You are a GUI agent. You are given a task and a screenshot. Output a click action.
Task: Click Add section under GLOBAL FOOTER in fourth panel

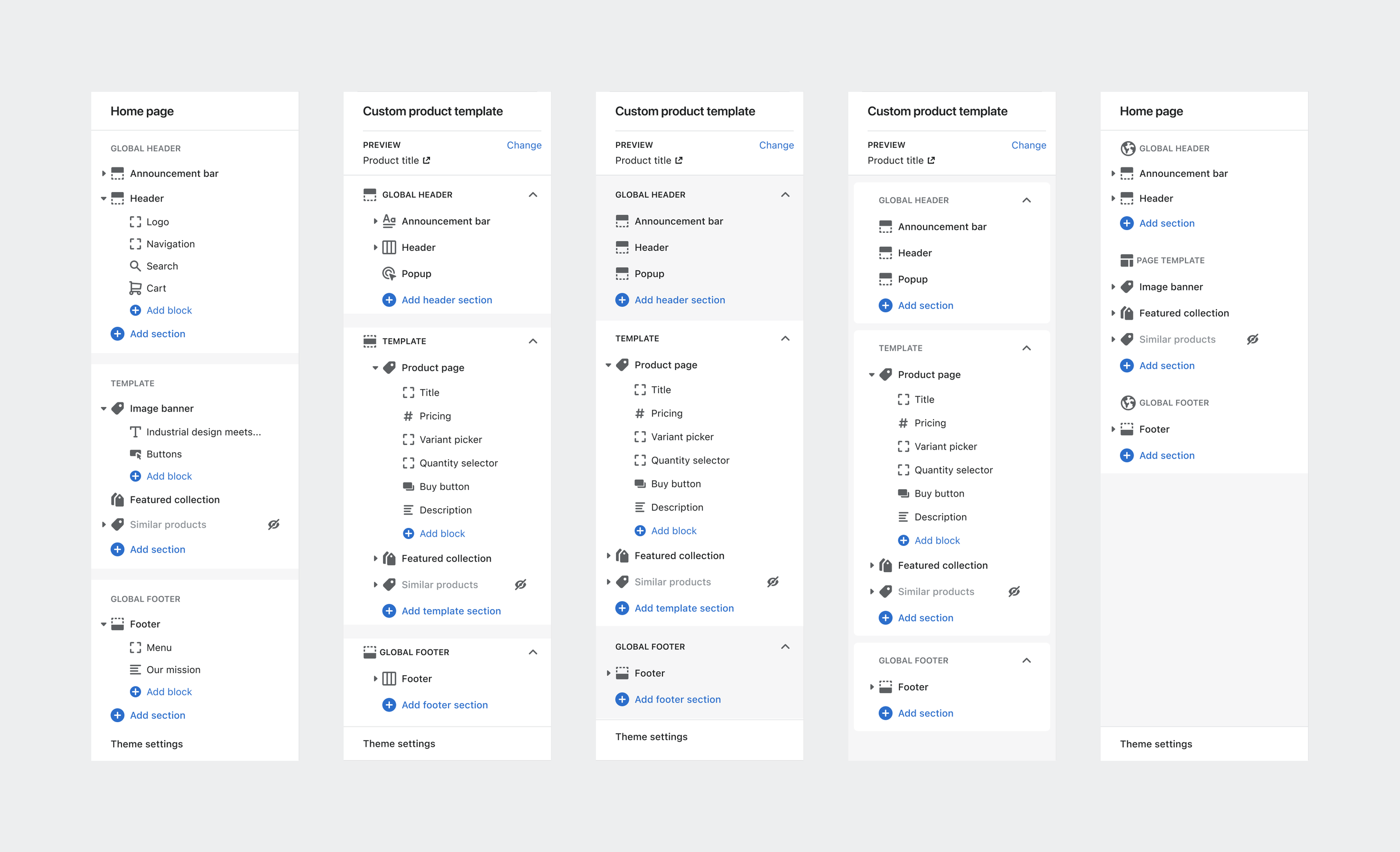[x=916, y=713]
